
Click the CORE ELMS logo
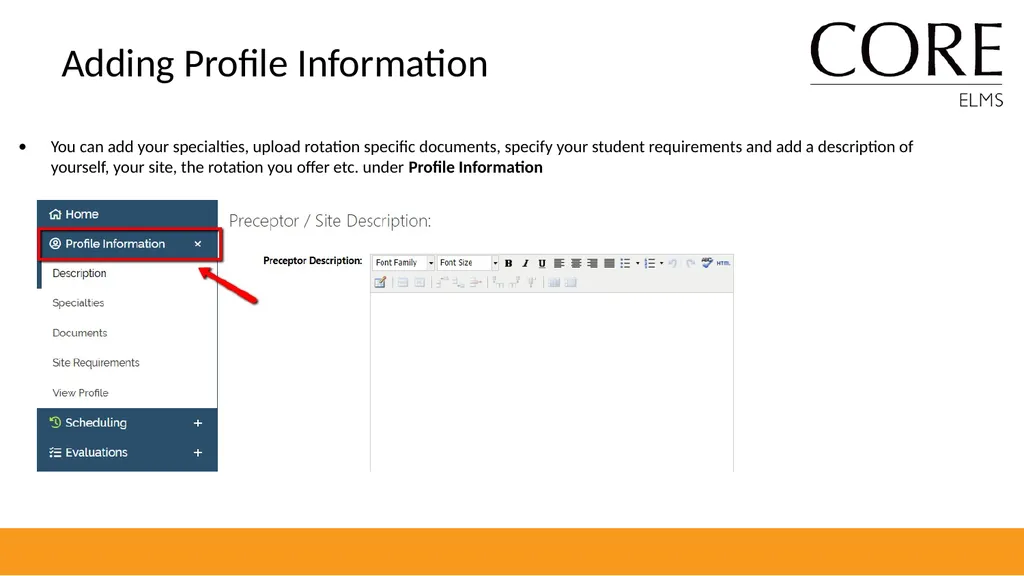[x=906, y=64]
